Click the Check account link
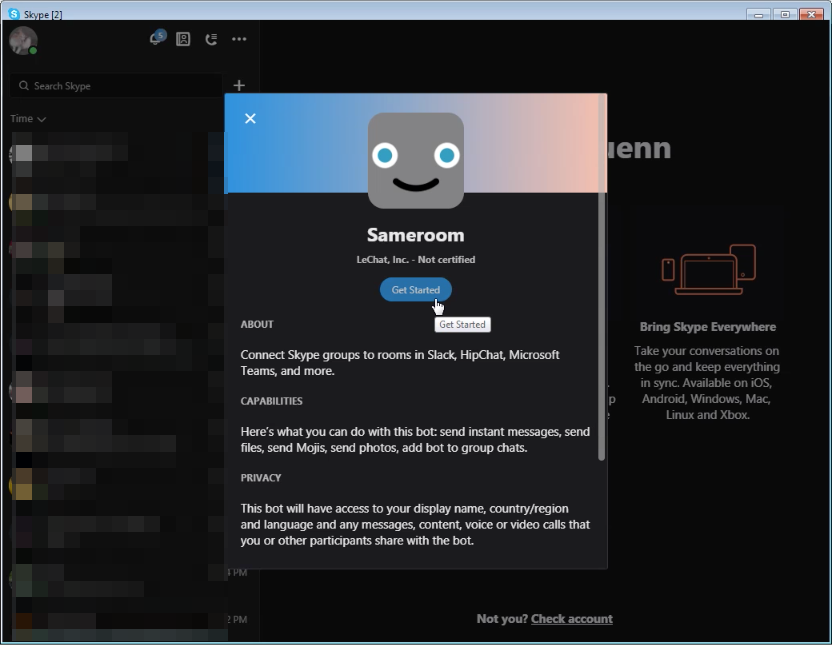The height and width of the screenshot is (645, 832). pos(571,619)
